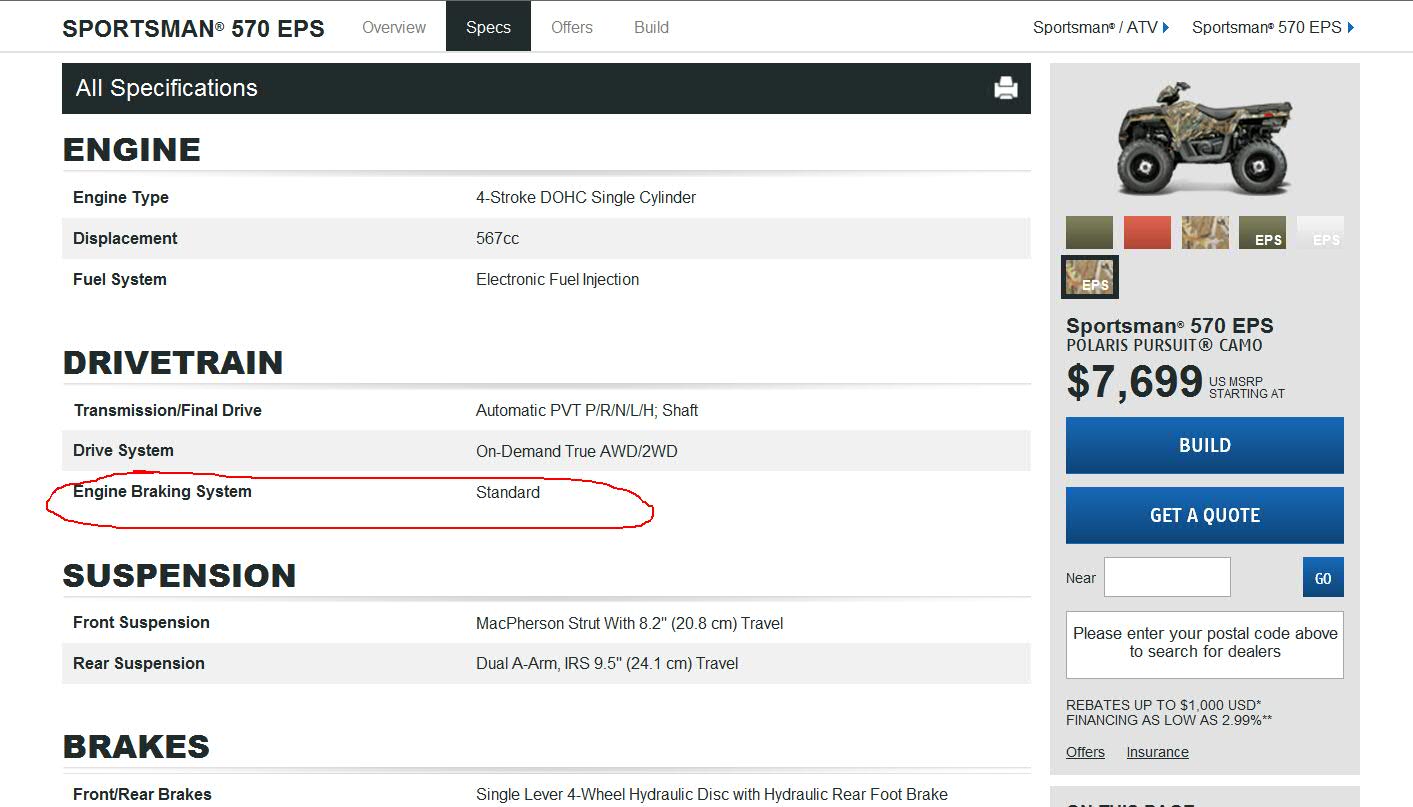This screenshot has height=807, width=1413.
Task: Open the Sportsman / ATV breadcrumb dropdown
Action: [x=1101, y=27]
